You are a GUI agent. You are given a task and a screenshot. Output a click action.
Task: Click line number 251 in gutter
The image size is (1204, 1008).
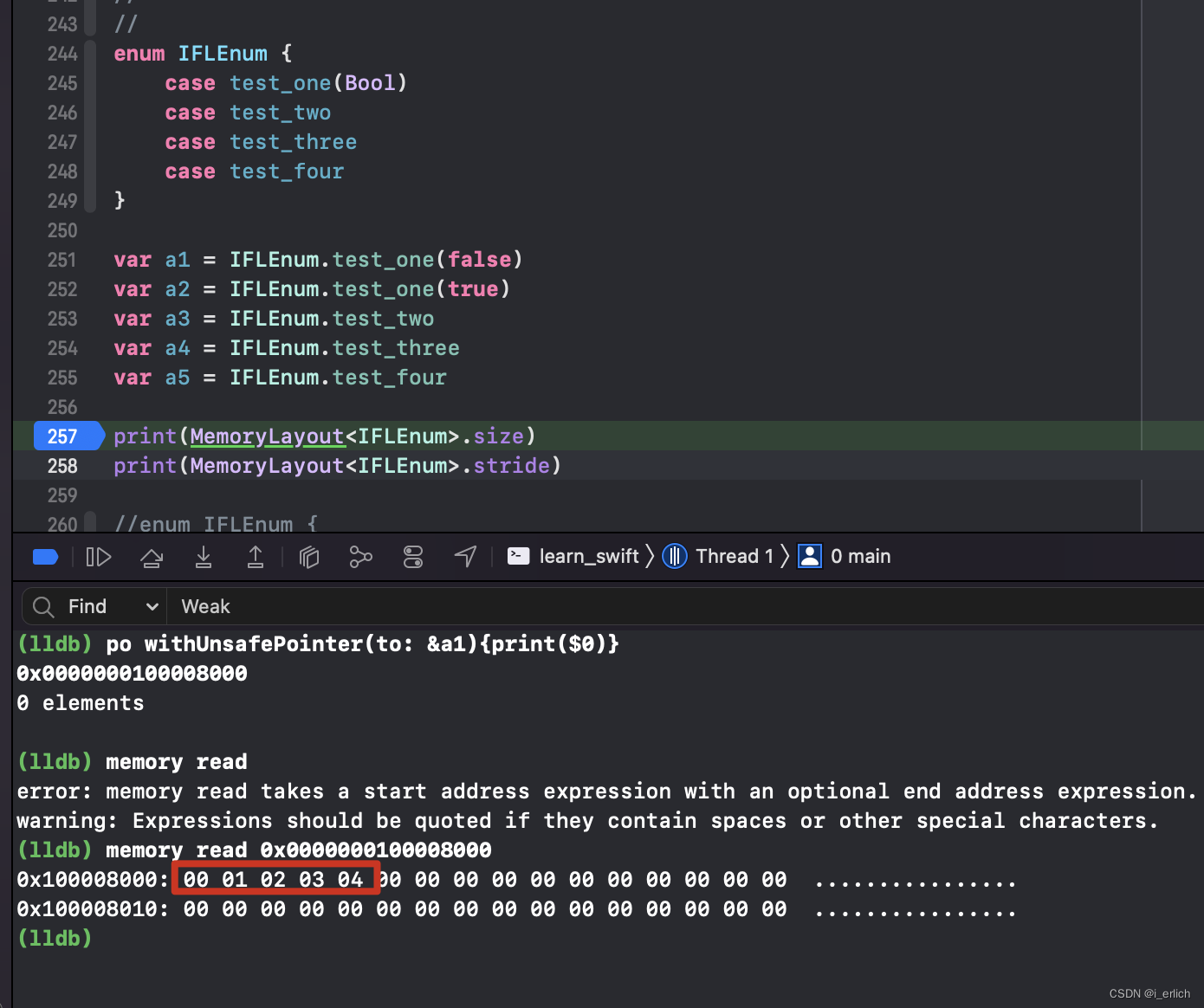coord(62,260)
